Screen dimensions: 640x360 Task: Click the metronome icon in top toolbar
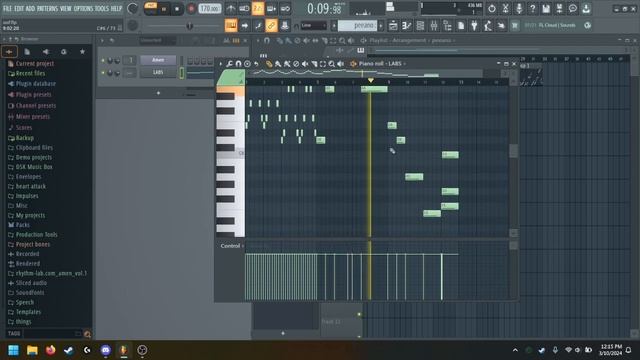(231, 8)
